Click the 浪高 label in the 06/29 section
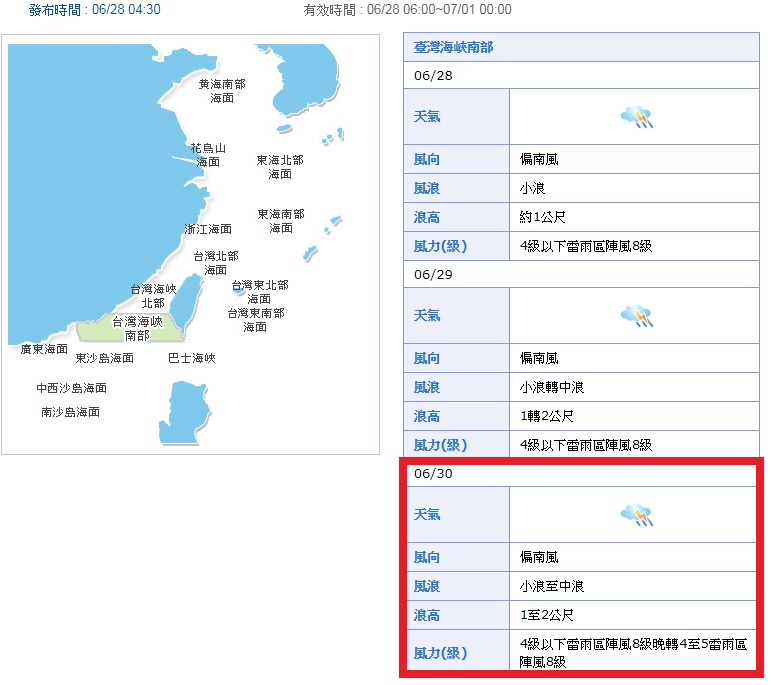The height and width of the screenshot is (685, 771). 427,416
